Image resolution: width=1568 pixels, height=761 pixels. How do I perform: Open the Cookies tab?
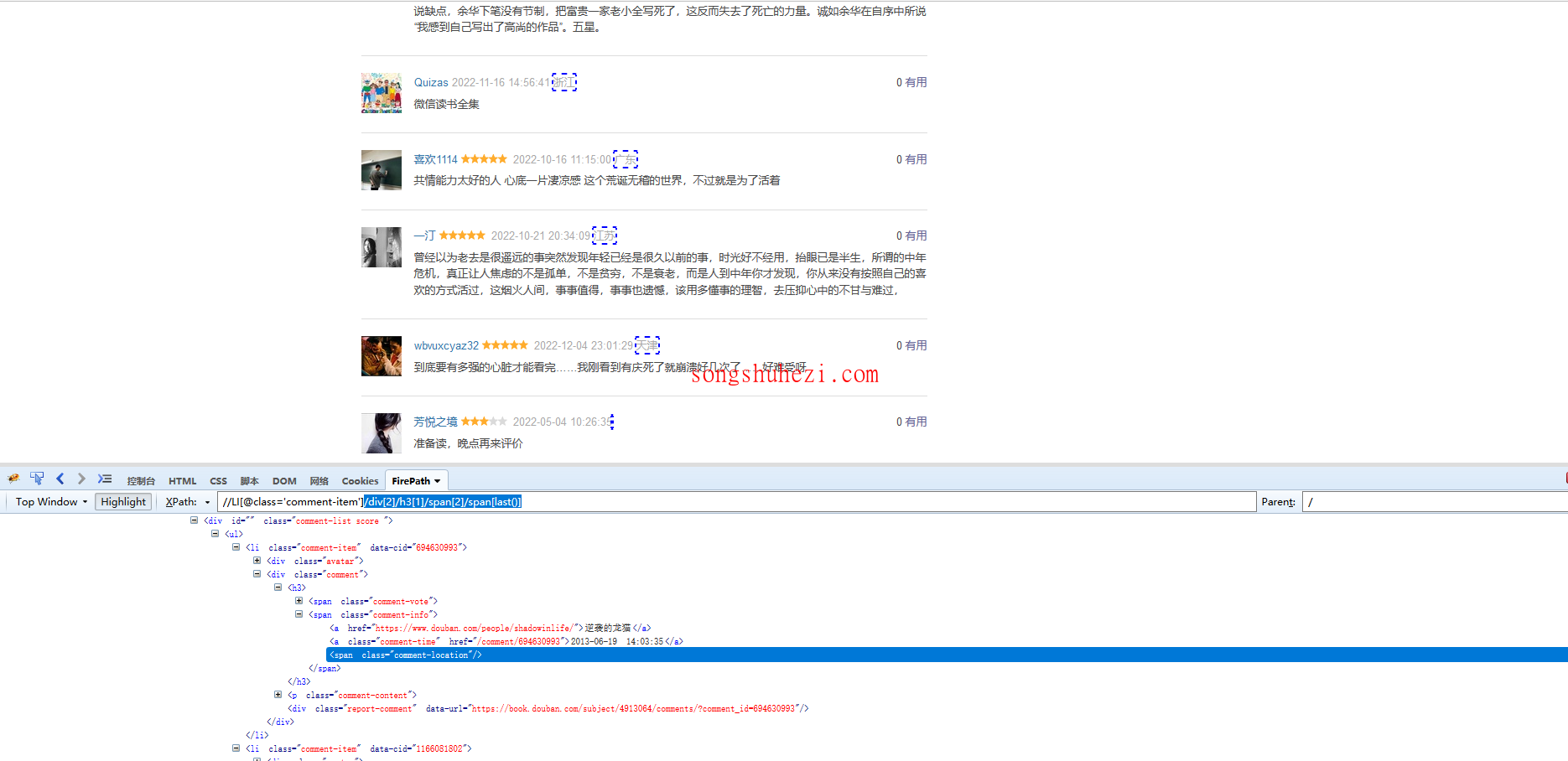tap(360, 481)
